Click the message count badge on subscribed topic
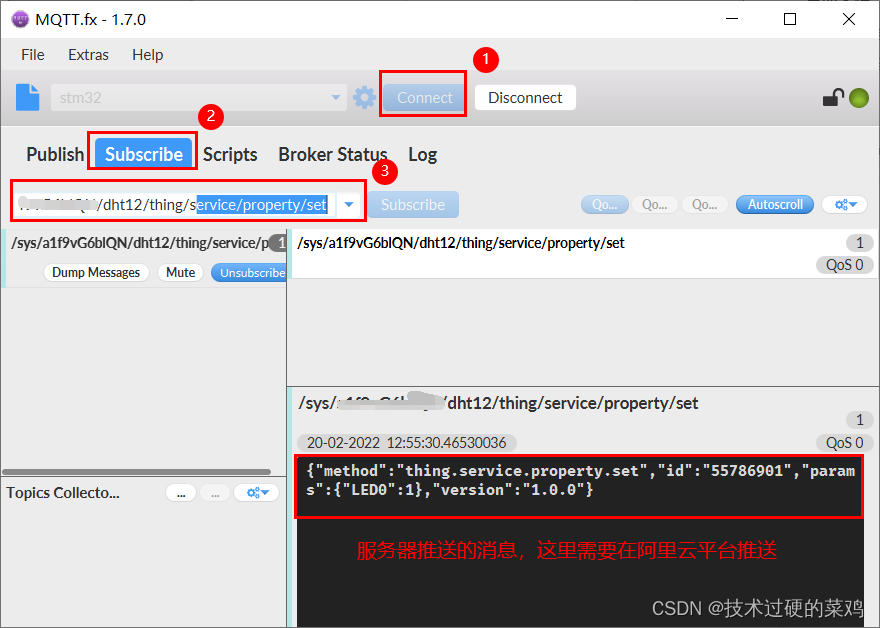This screenshot has height=628, width=880. tap(279, 243)
